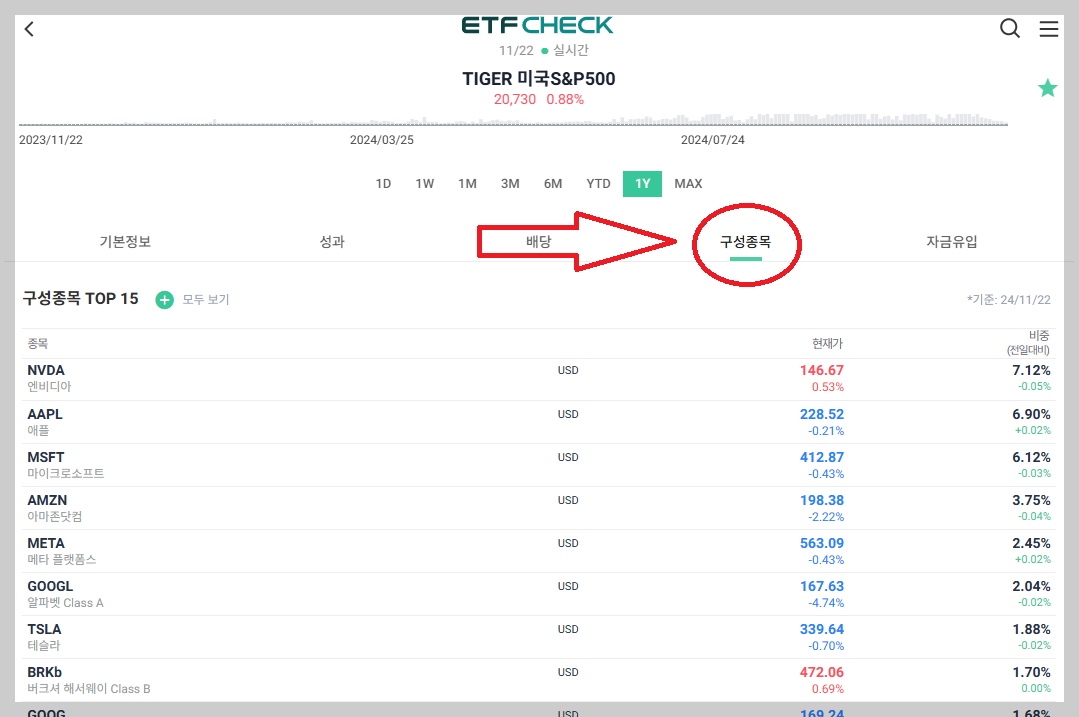Click the ETF CHECK logo
Screen dimensions: 1079x717
coord(537,25)
